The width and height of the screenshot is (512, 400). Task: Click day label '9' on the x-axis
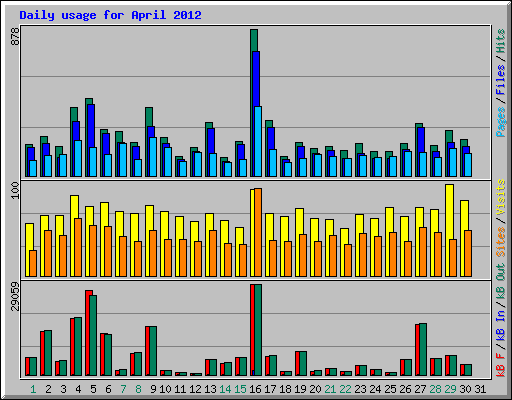click(153, 389)
